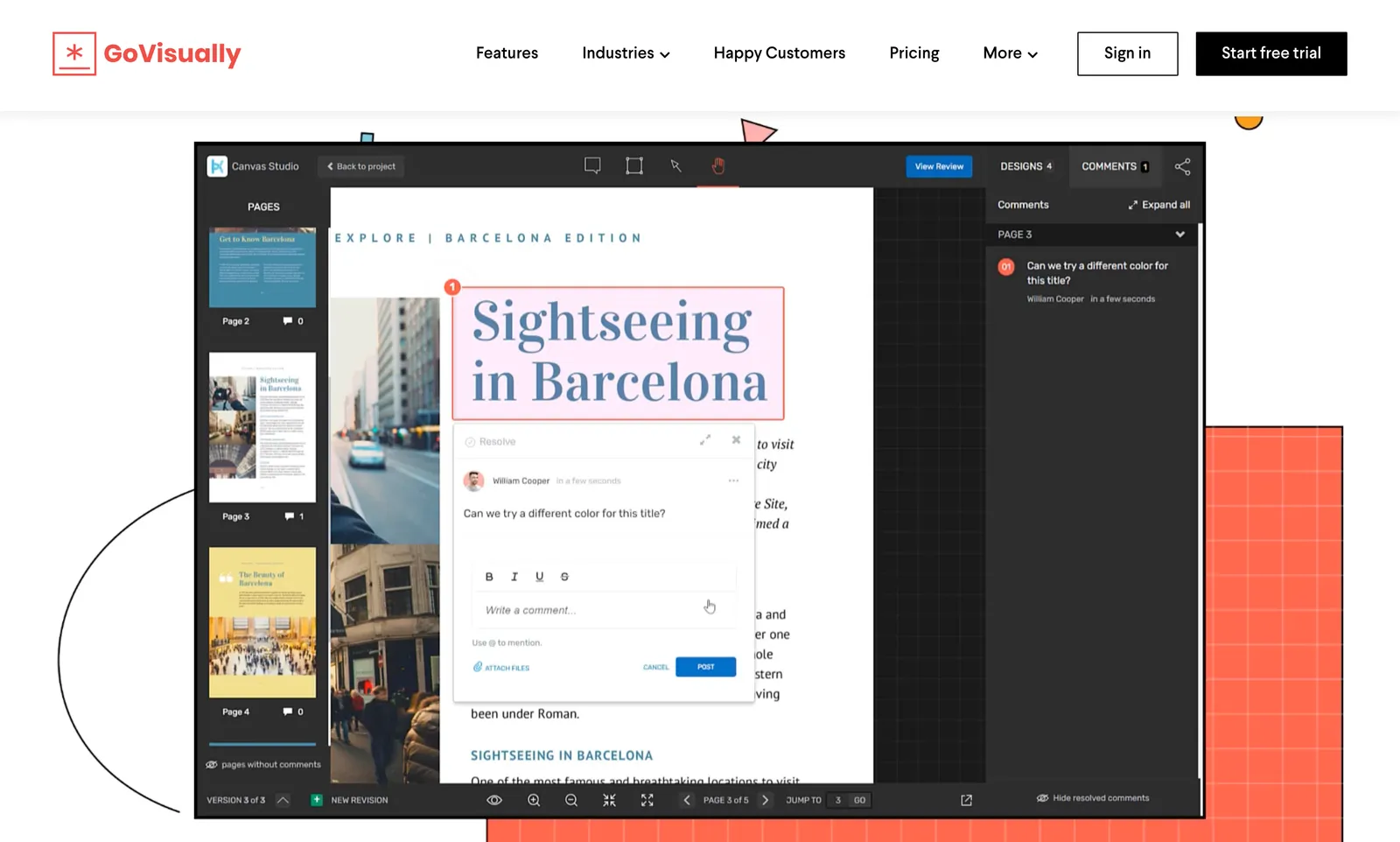1400x842 pixels.
Task: Click the View Review button
Action: point(939,166)
